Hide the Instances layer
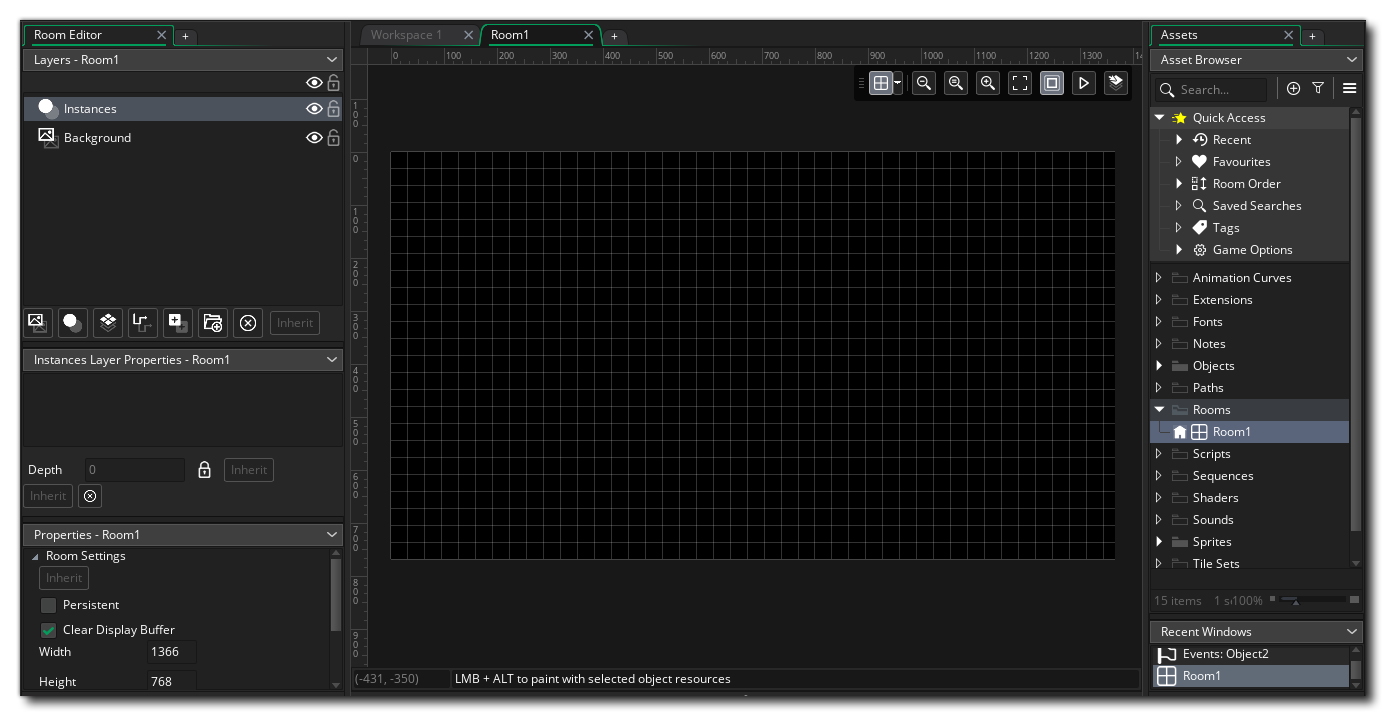The width and height of the screenshot is (1386, 716). 314,109
